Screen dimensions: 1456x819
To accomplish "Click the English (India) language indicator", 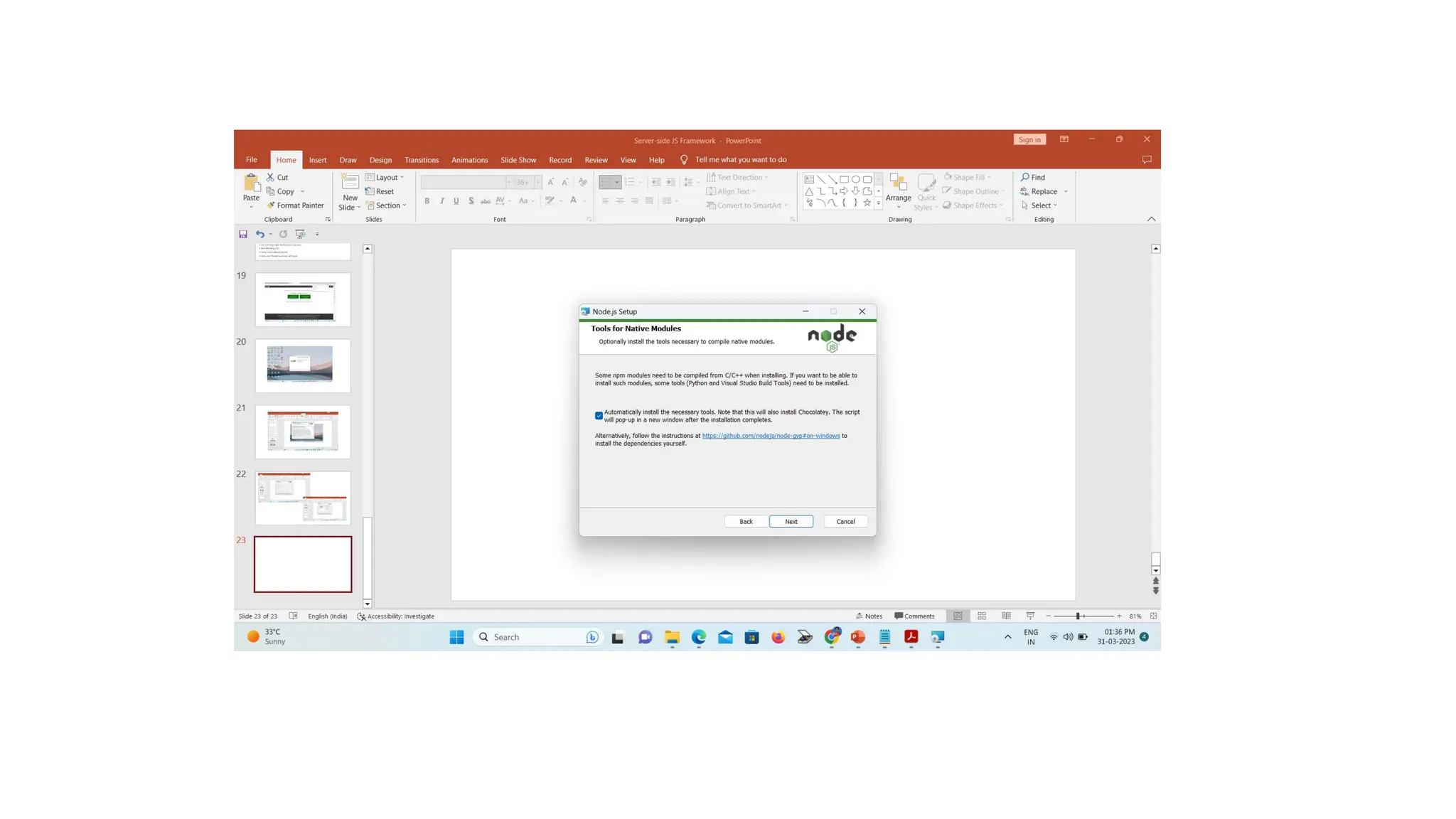I will (x=328, y=616).
